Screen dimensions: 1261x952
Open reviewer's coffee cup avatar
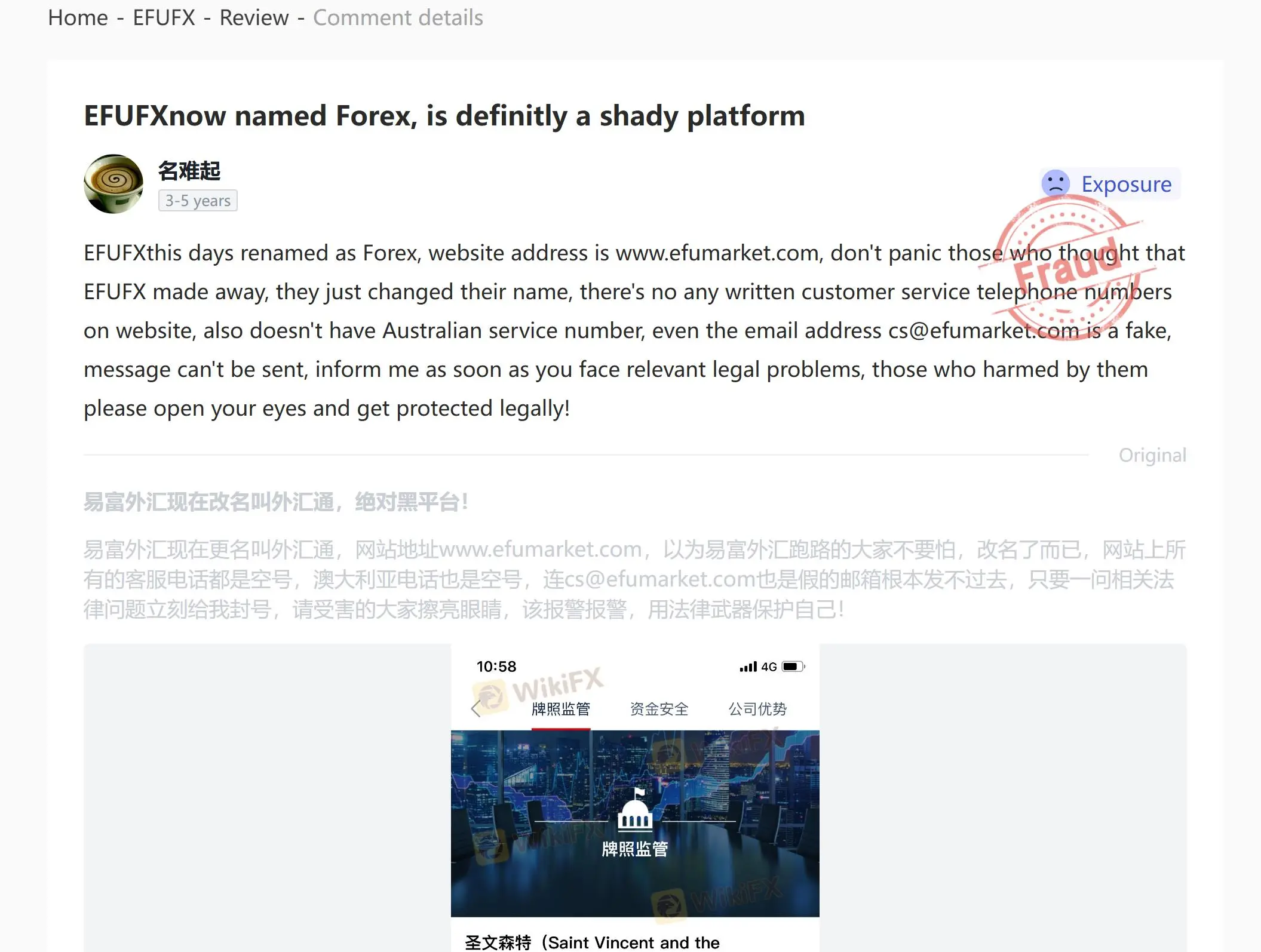coord(113,184)
